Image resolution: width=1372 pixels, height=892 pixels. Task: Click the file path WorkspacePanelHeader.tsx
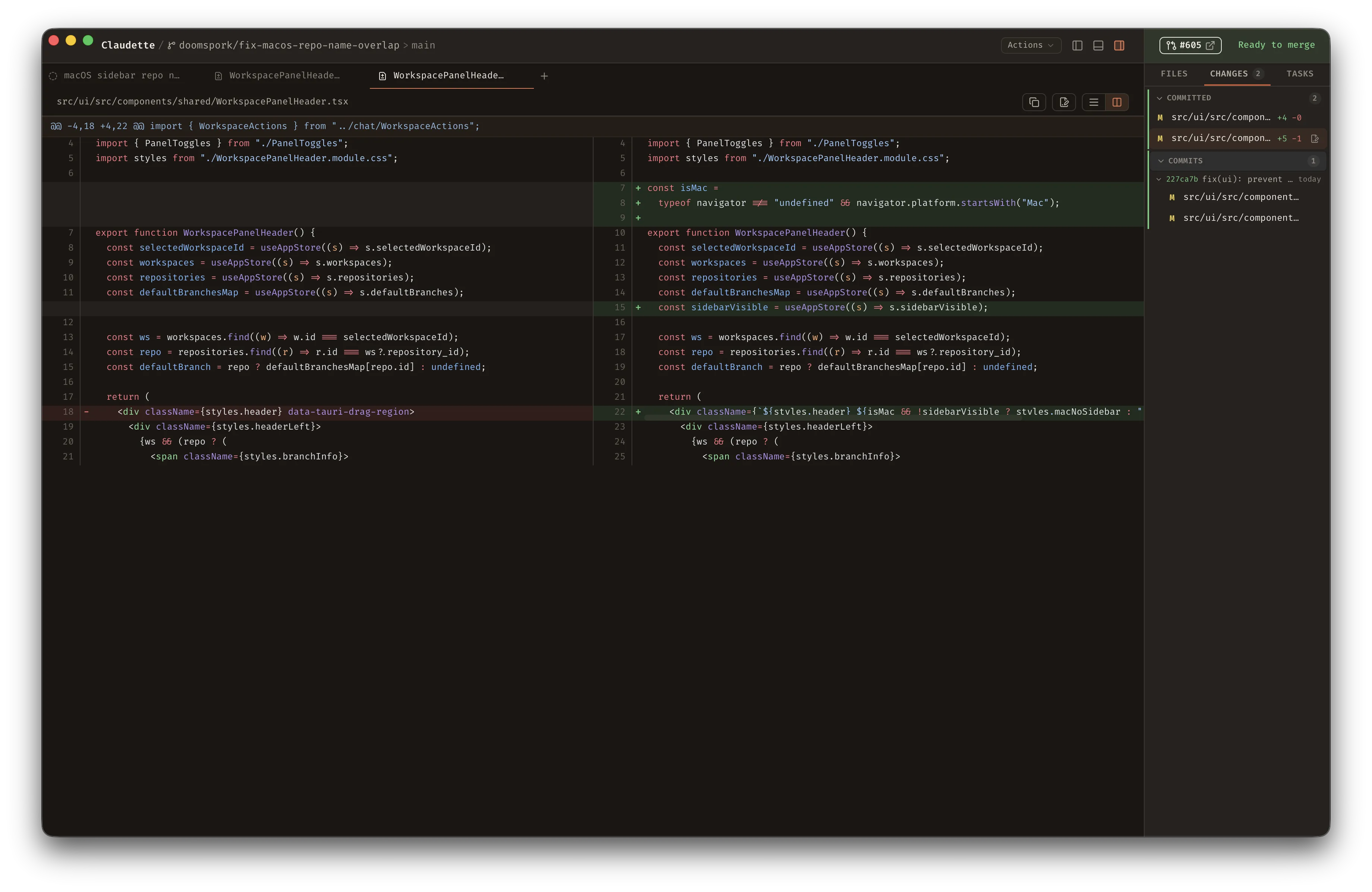(x=202, y=101)
